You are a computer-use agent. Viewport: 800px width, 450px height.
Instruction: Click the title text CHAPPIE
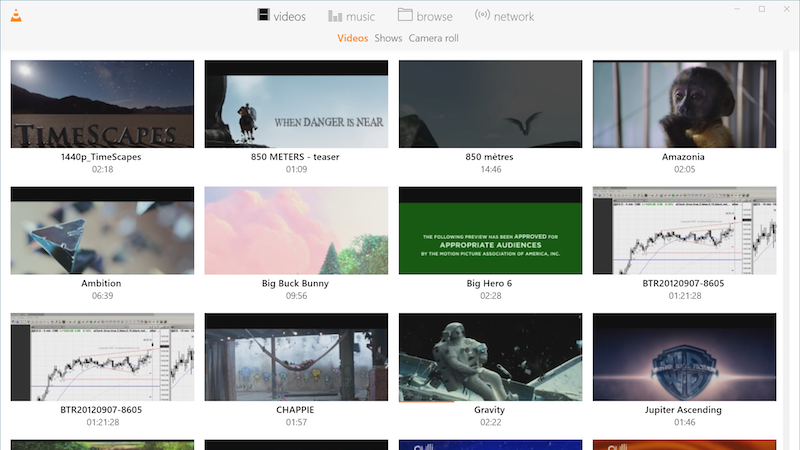(x=295, y=410)
